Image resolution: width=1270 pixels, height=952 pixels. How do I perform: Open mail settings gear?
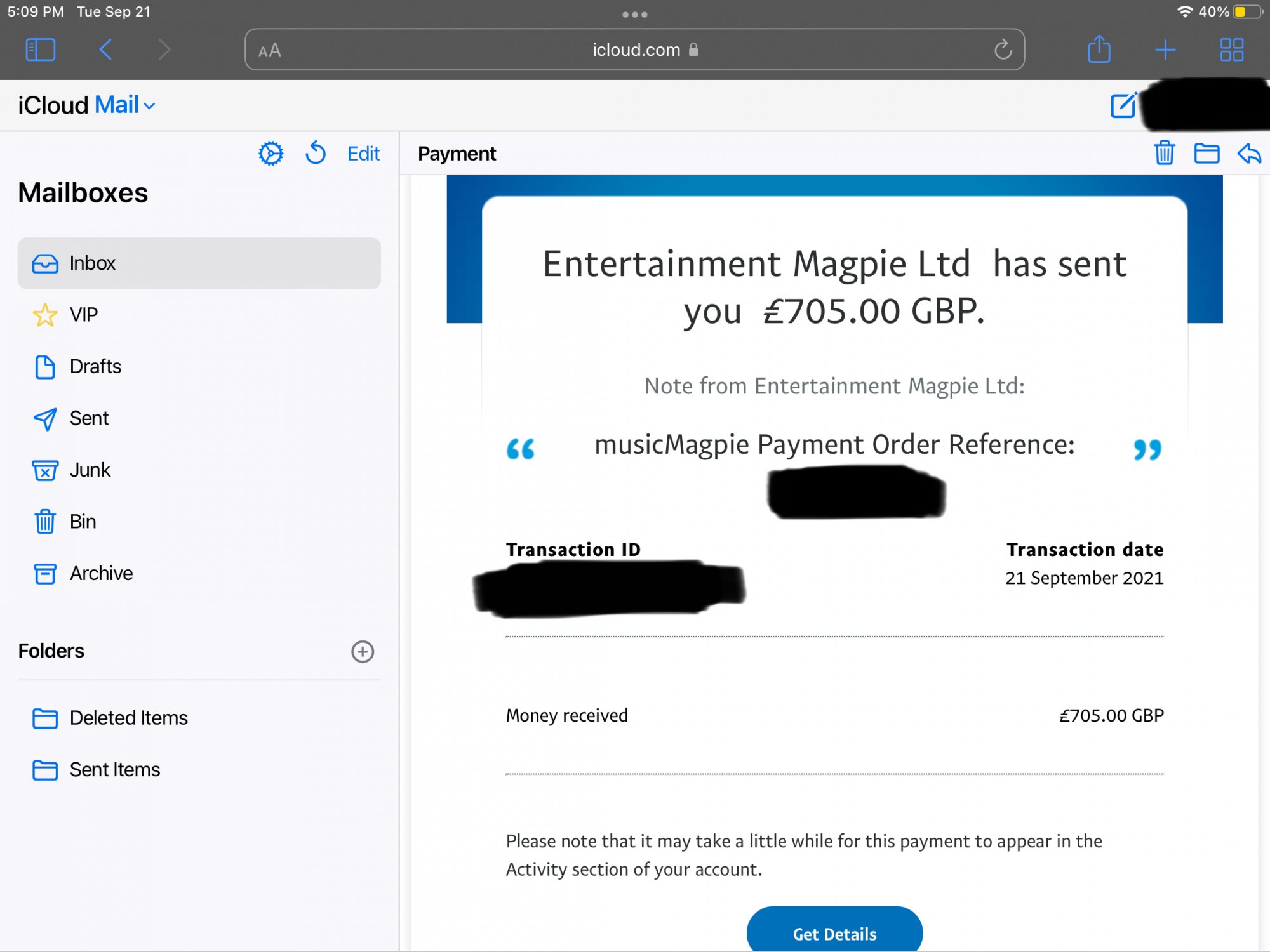(271, 154)
